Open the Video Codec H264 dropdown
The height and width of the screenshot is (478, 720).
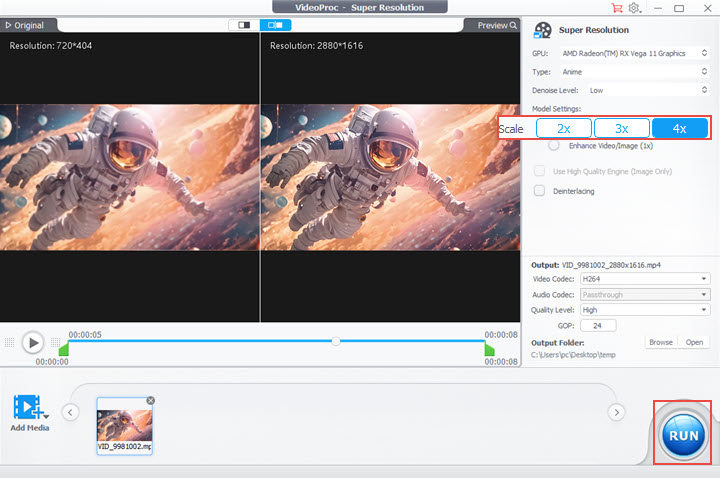pos(645,279)
